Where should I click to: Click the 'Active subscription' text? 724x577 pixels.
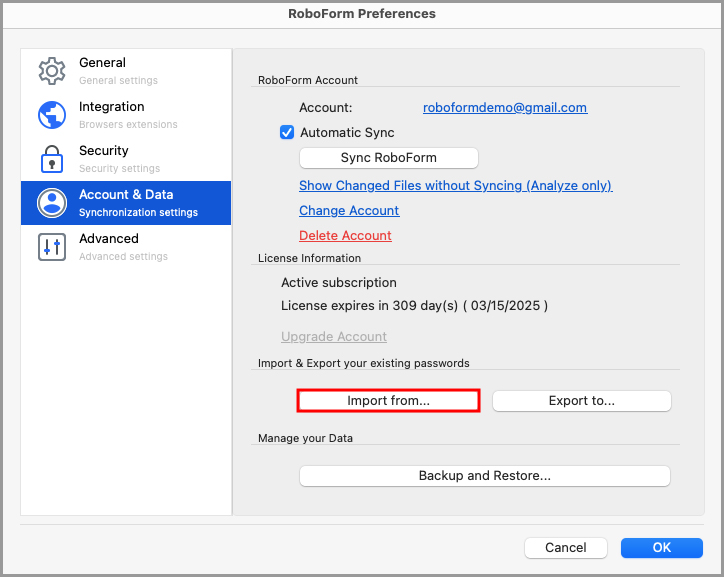[x=339, y=282]
